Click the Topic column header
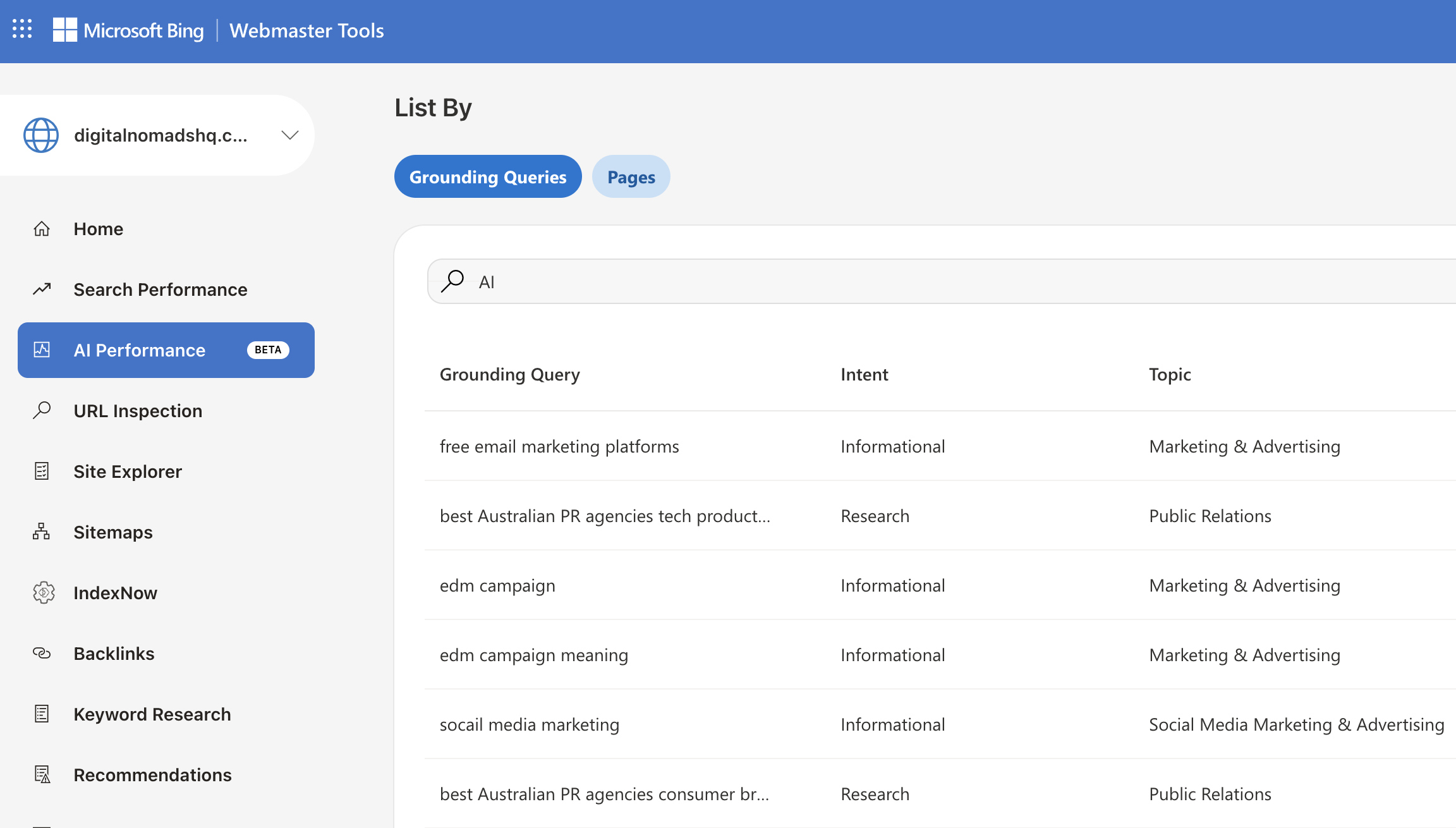This screenshot has height=828, width=1456. pyautogui.click(x=1170, y=375)
